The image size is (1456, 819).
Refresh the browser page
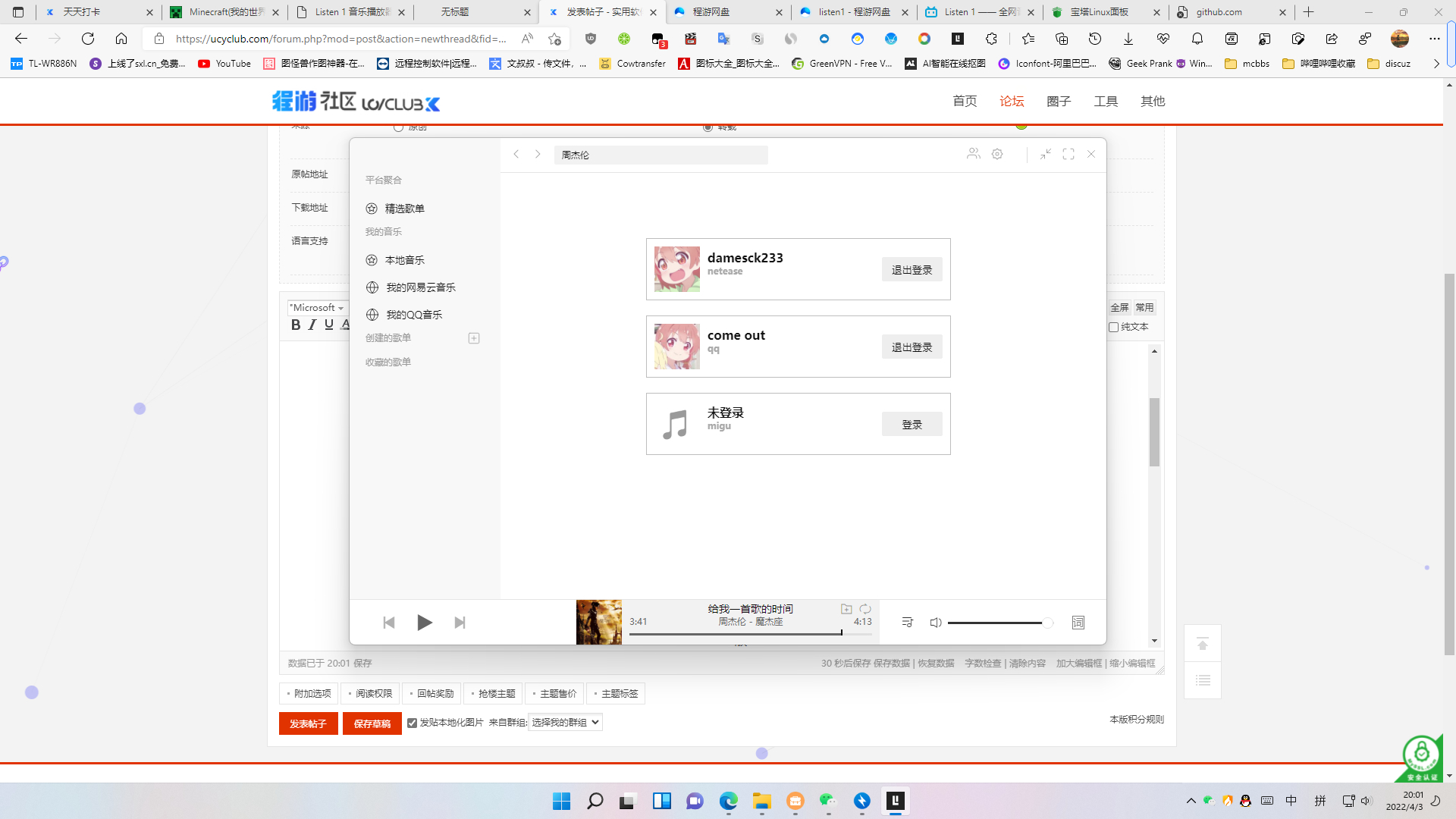tap(88, 39)
